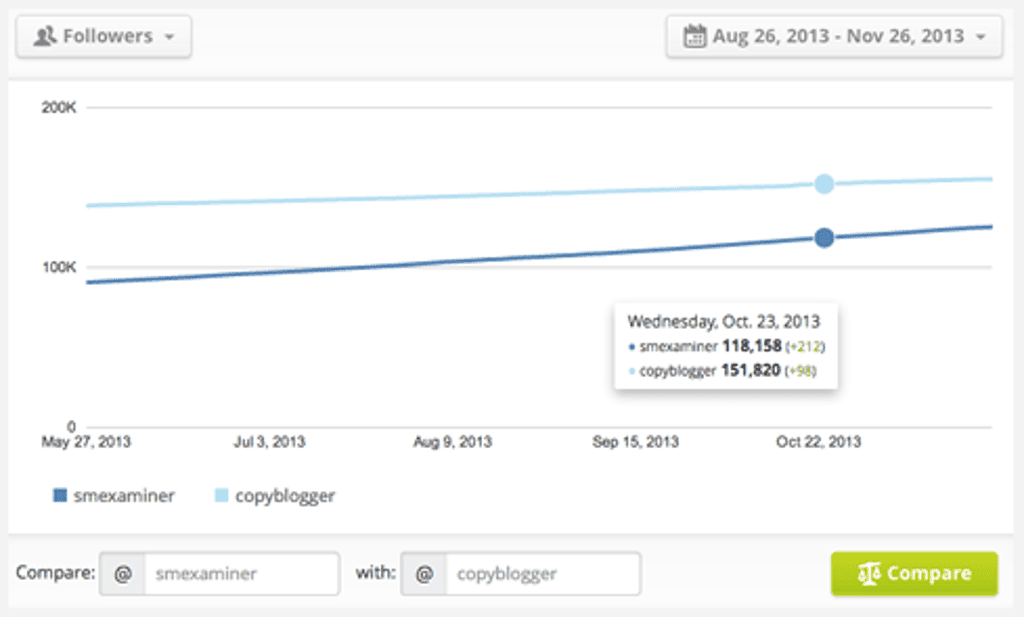Click the copyblogger compare input field
The height and width of the screenshot is (617, 1024).
[x=543, y=574]
